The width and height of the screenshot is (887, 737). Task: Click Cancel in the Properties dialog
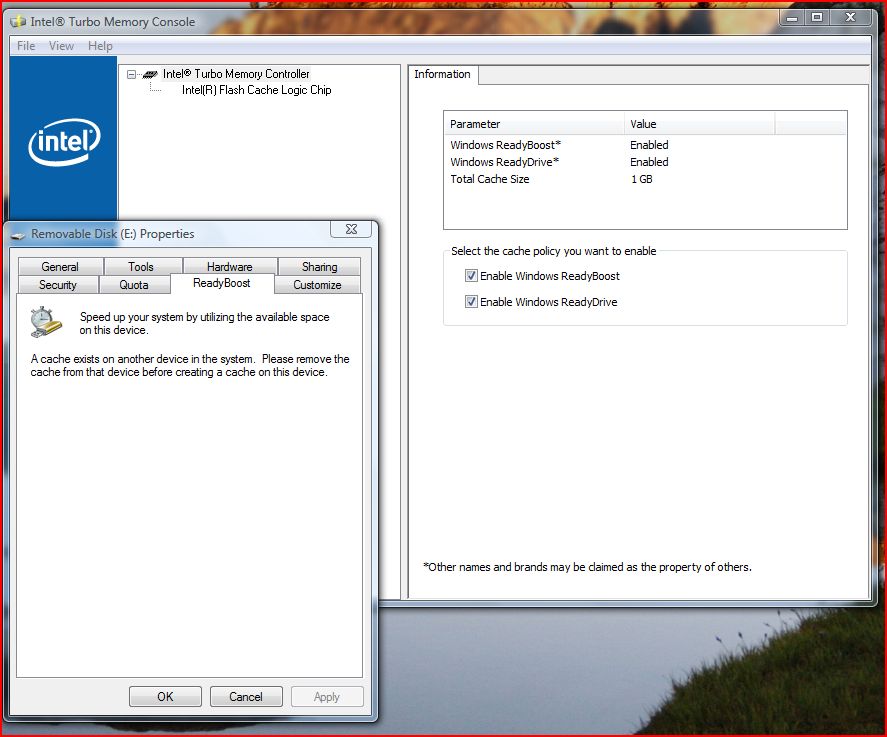click(246, 697)
